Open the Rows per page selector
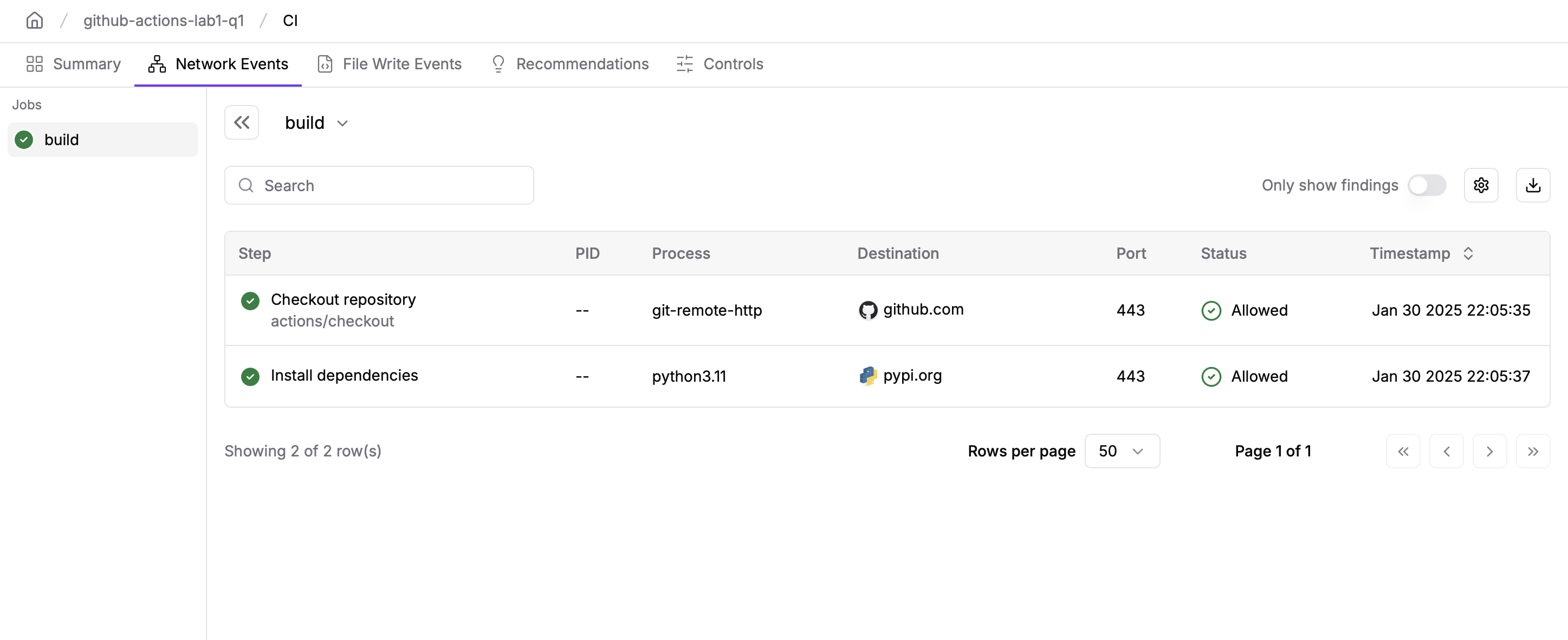This screenshot has height=640, width=1568. 1122,451
